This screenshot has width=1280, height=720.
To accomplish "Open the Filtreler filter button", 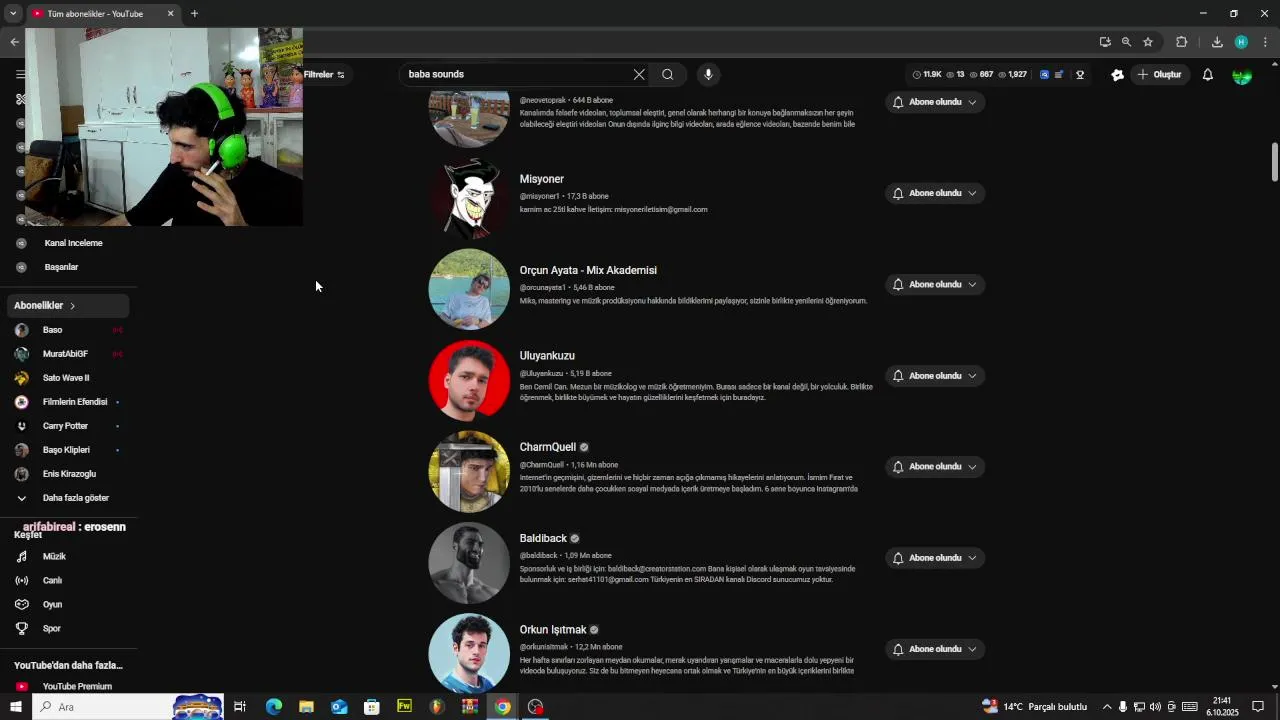I will tap(323, 74).
